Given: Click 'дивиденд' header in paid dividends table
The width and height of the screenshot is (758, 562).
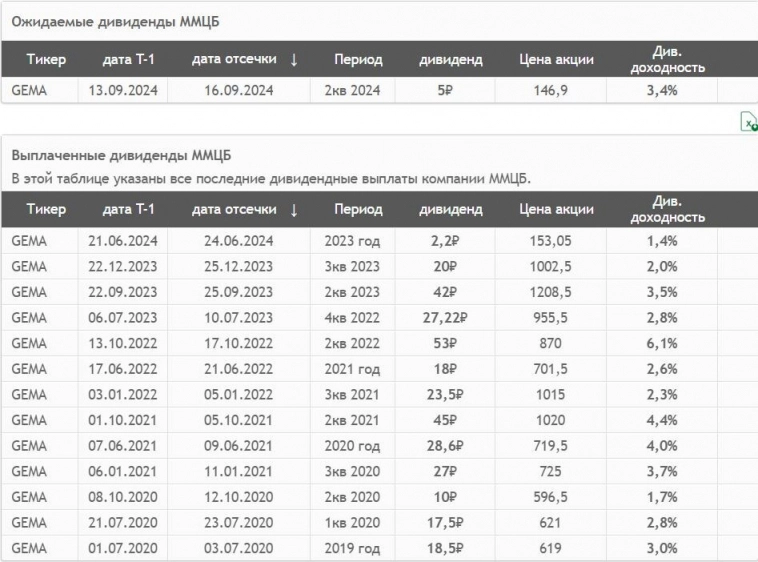Looking at the screenshot, I should click(x=450, y=210).
